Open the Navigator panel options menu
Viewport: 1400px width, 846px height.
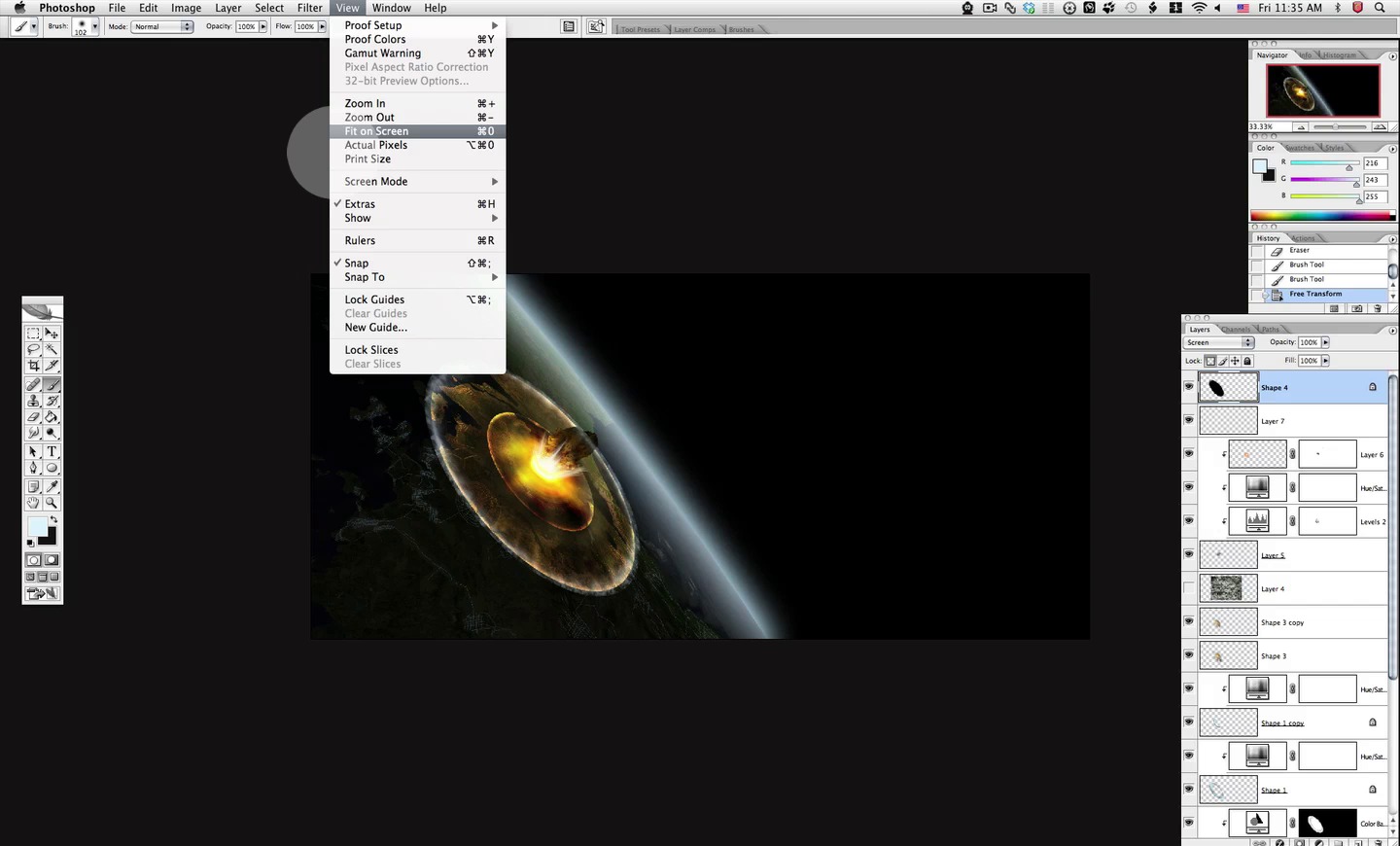click(1392, 55)
